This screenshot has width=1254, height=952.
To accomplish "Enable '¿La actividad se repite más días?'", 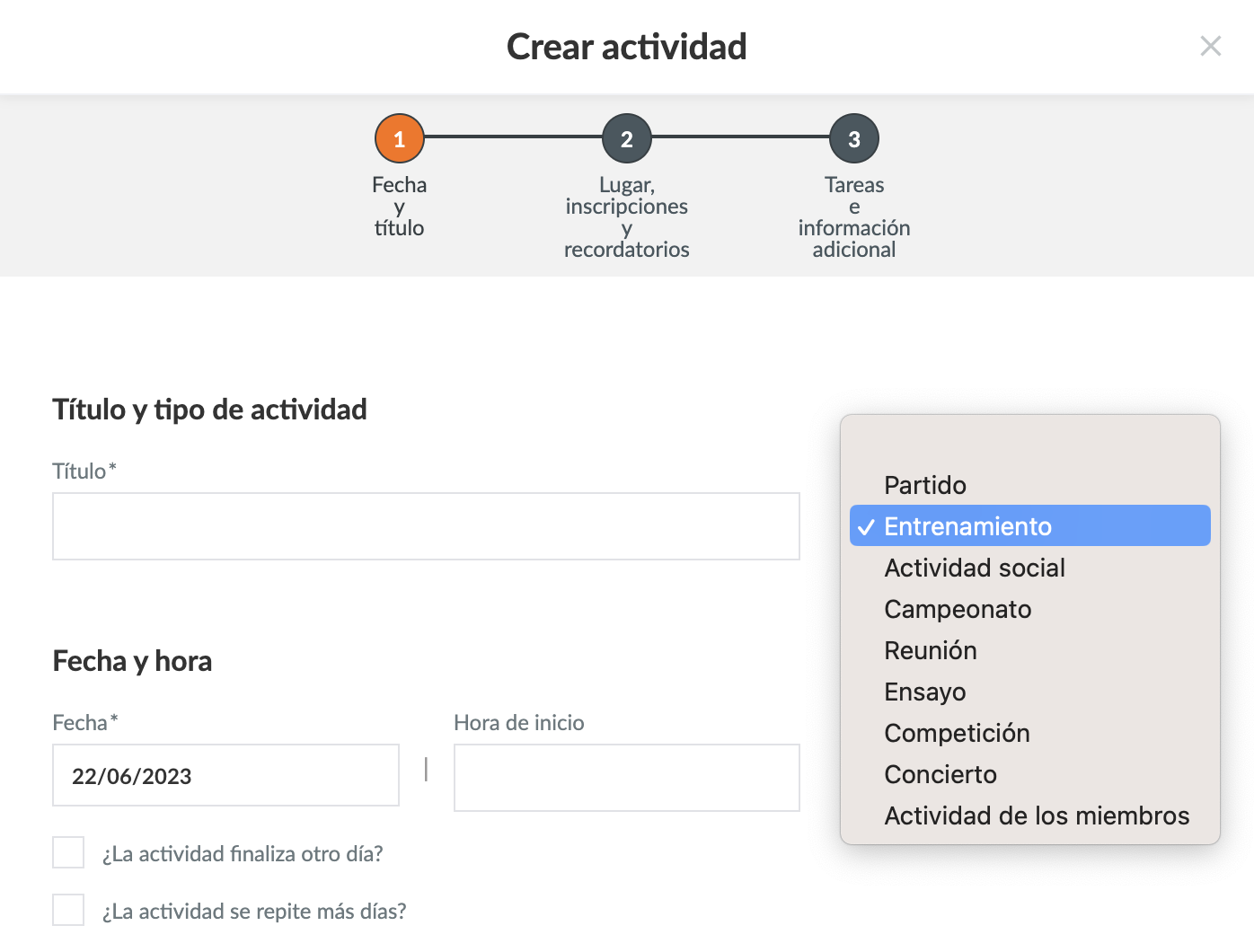I will tap(68, 910).
